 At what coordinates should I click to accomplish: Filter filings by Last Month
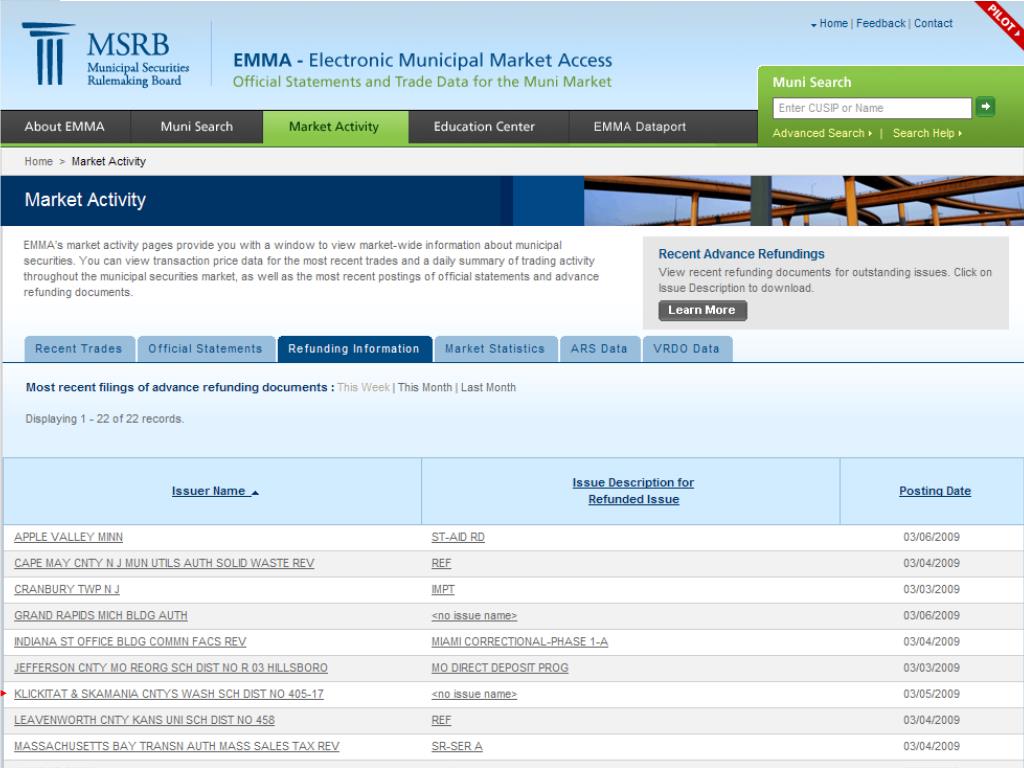click(488, 387)
